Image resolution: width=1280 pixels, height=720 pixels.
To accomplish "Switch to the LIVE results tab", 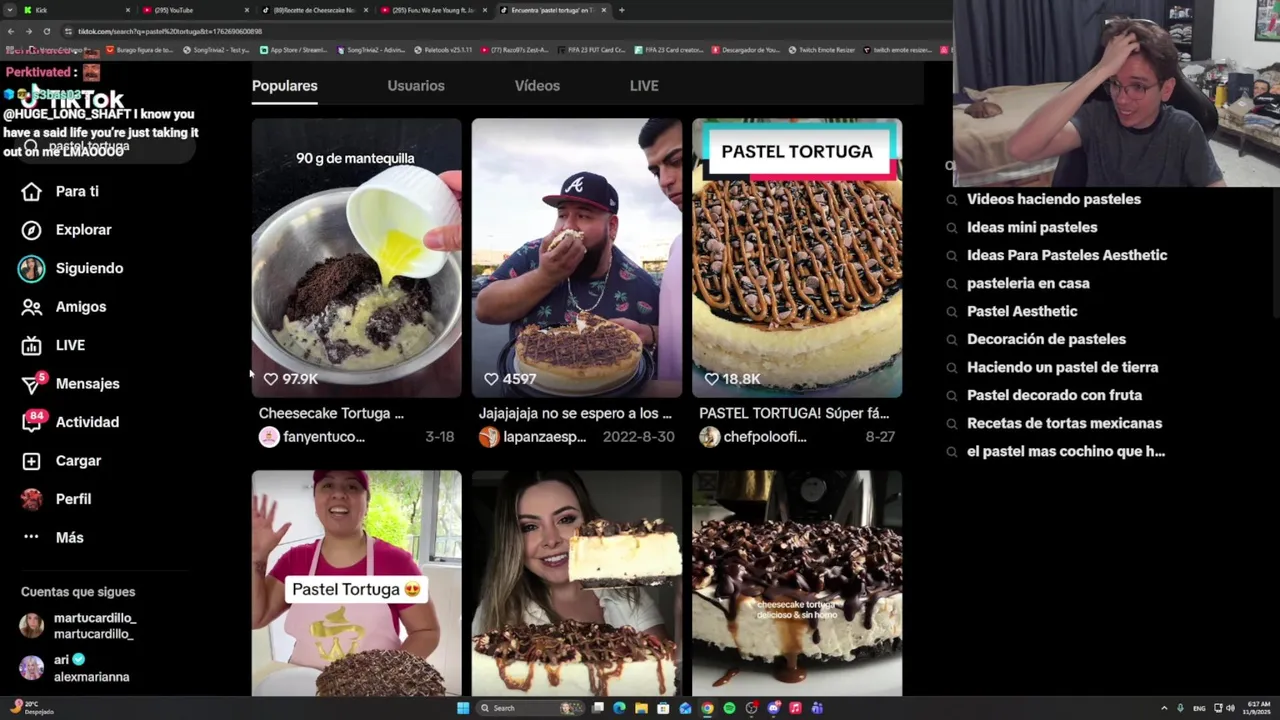I will (644, 86).
